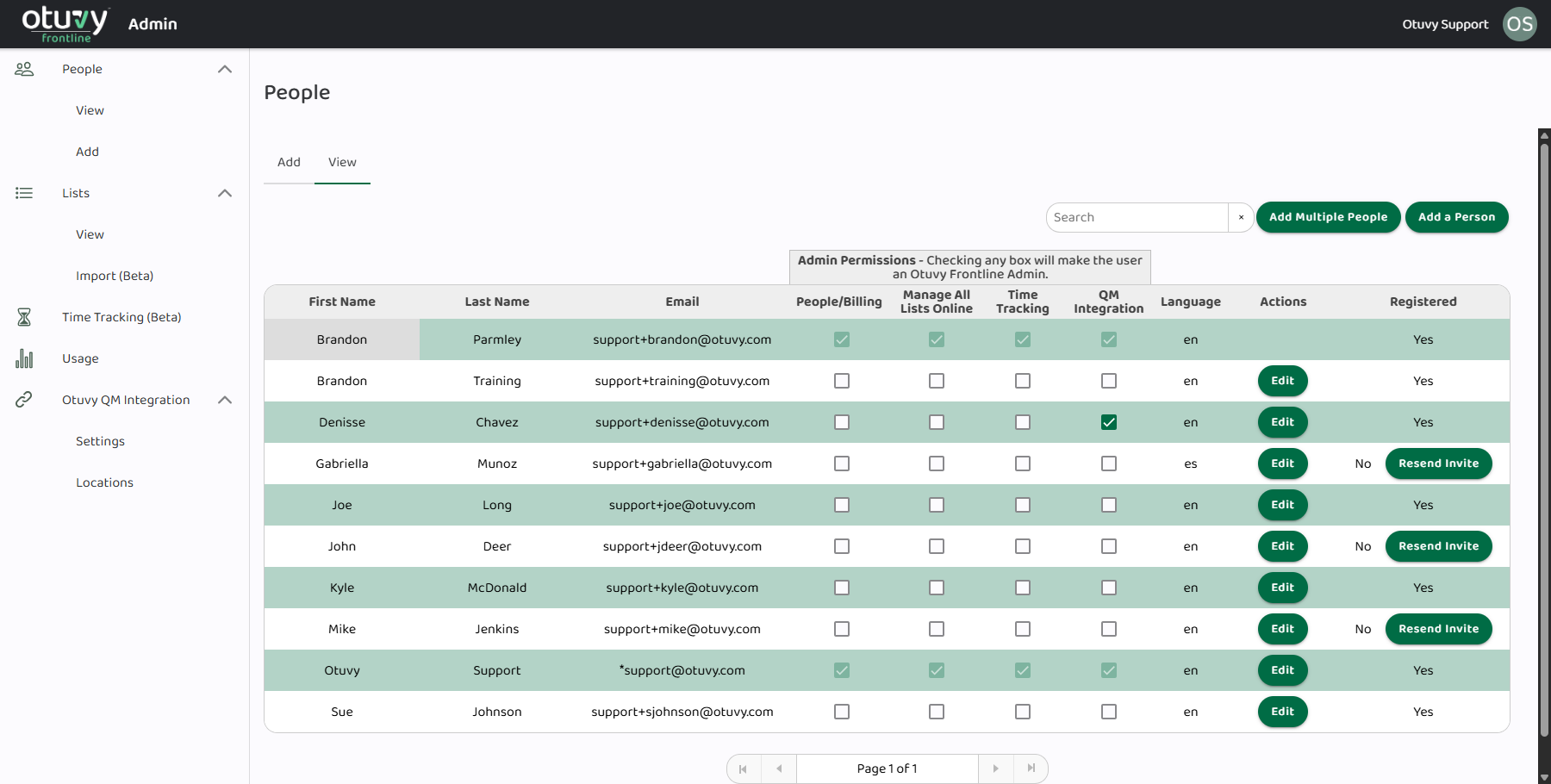Check Manage All Lists Online for Sue Johnson
Image resolution: width=1551 pixels, height=784 pixels.
pos(937,712)
